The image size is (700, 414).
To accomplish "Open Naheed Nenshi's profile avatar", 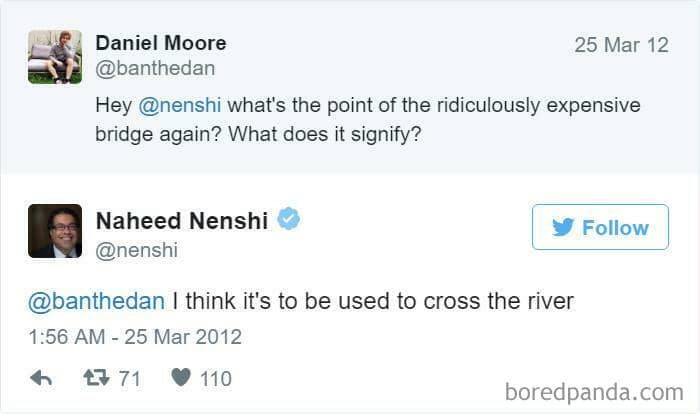I will click(x=55, y=231).
